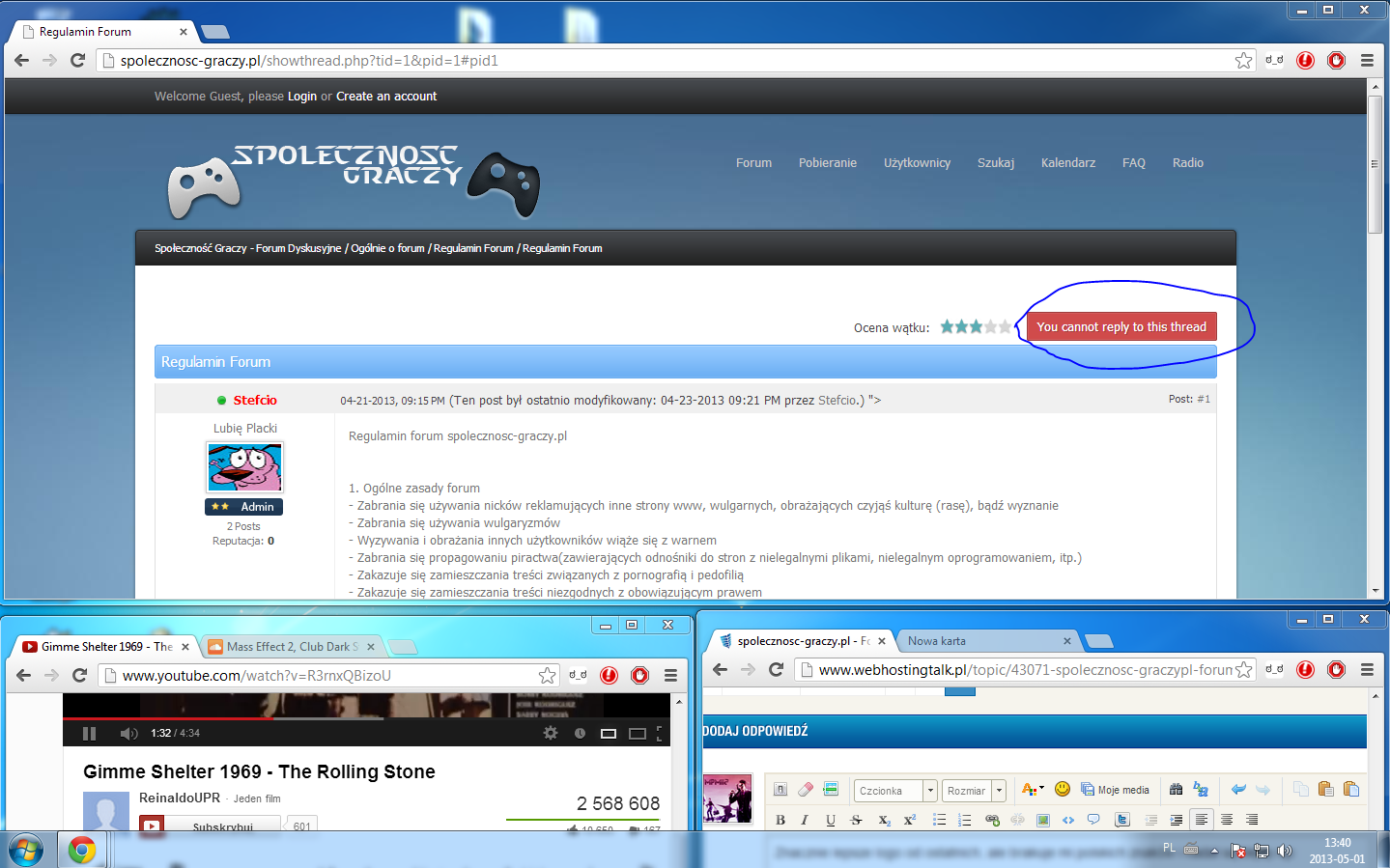Image resolution: width=1390 pixels, height=868 pixels.
Task: Open the Czcionka font dropdown
Action: click(895, 791)
